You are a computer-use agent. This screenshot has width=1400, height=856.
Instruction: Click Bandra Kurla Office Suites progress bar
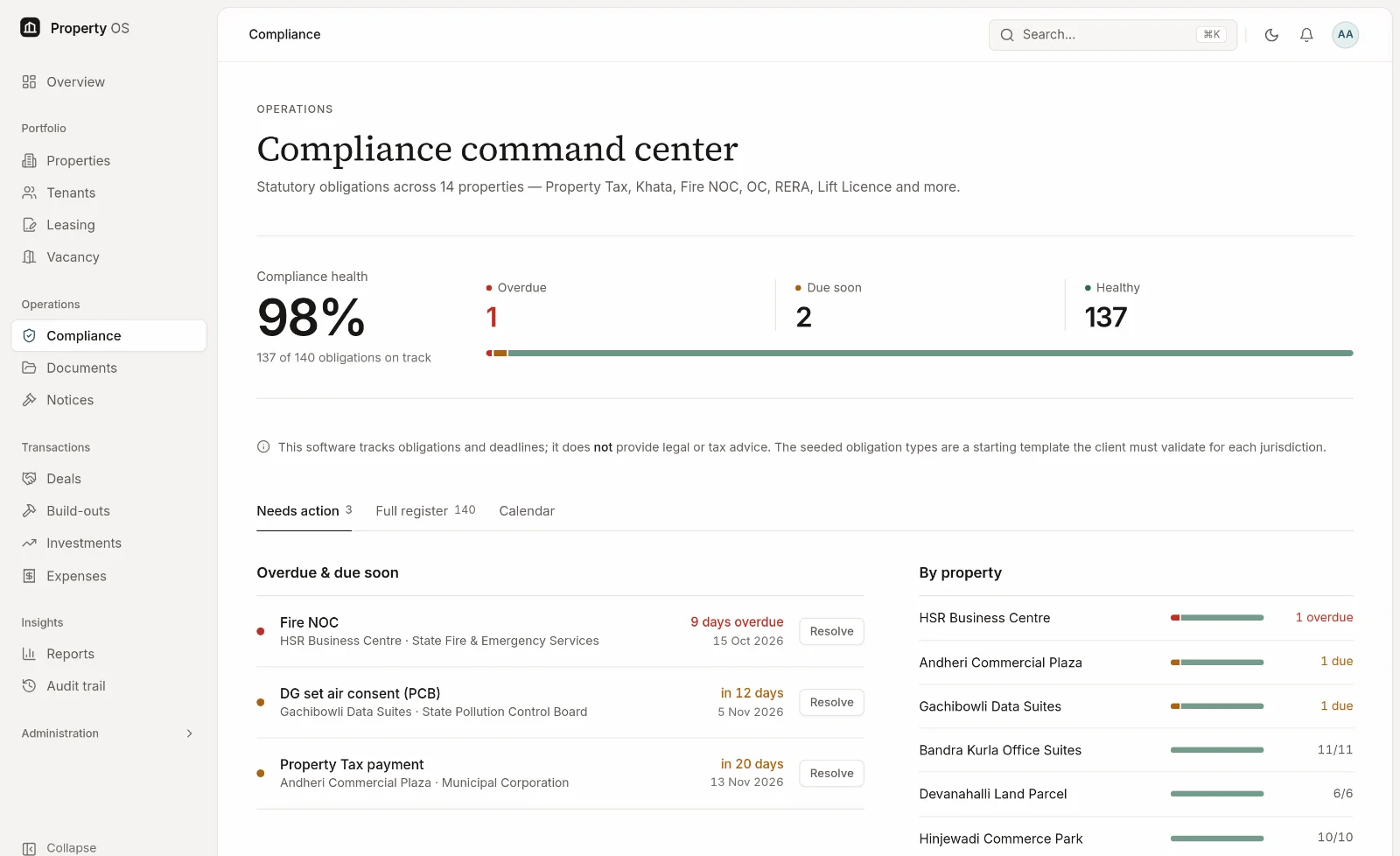(1217, 750)
